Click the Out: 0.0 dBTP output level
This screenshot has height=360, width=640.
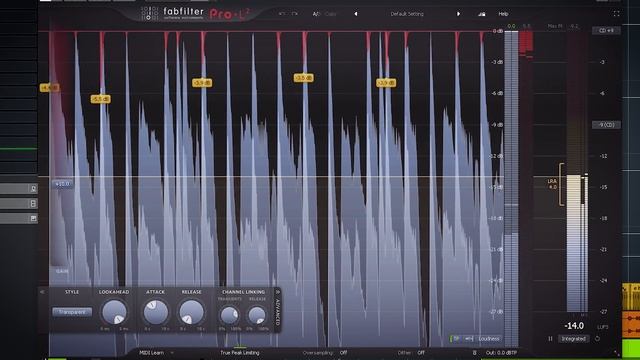point(502,353)
